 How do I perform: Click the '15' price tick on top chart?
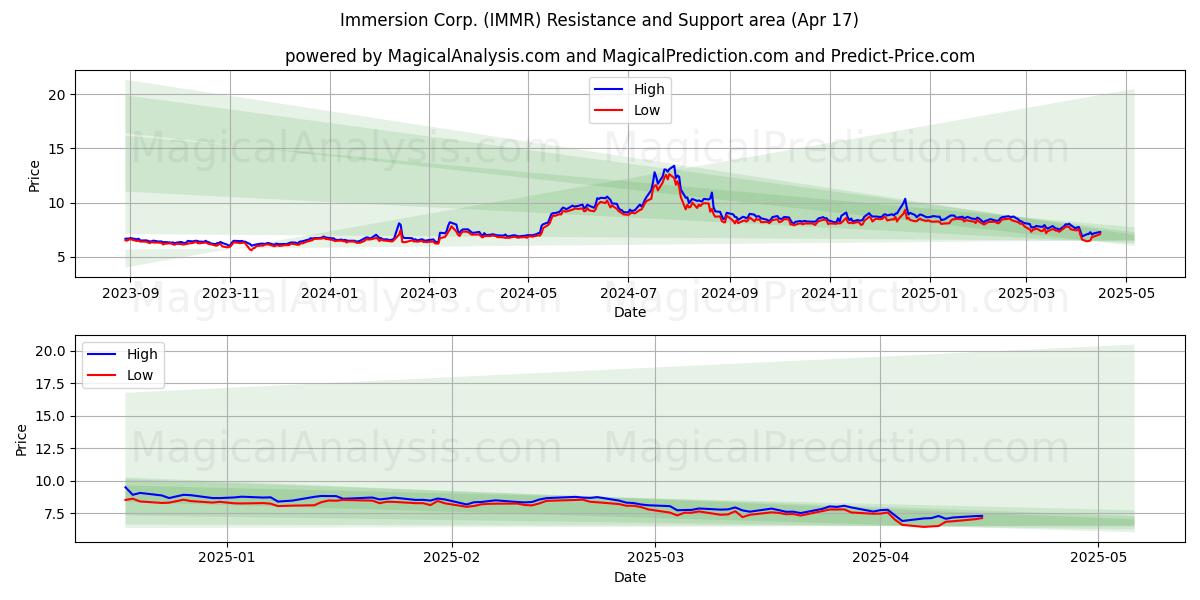coord(59,149)
